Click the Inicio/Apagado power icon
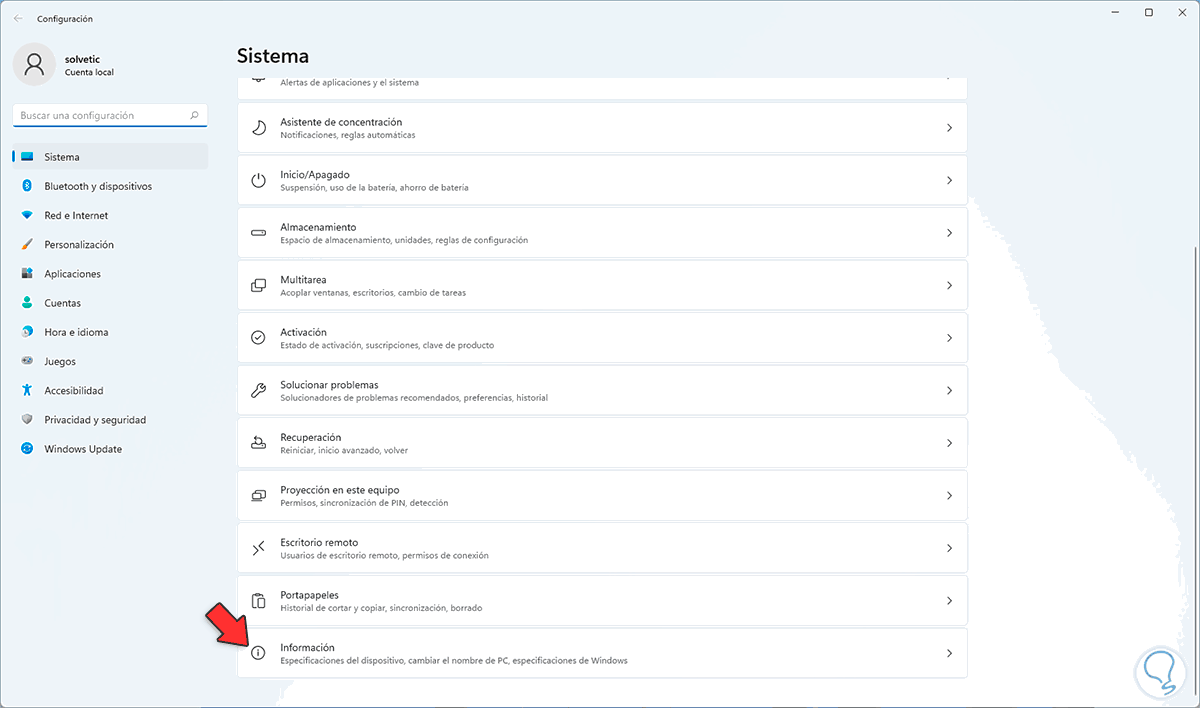The image size is (1200, 708). click(258, 180)
